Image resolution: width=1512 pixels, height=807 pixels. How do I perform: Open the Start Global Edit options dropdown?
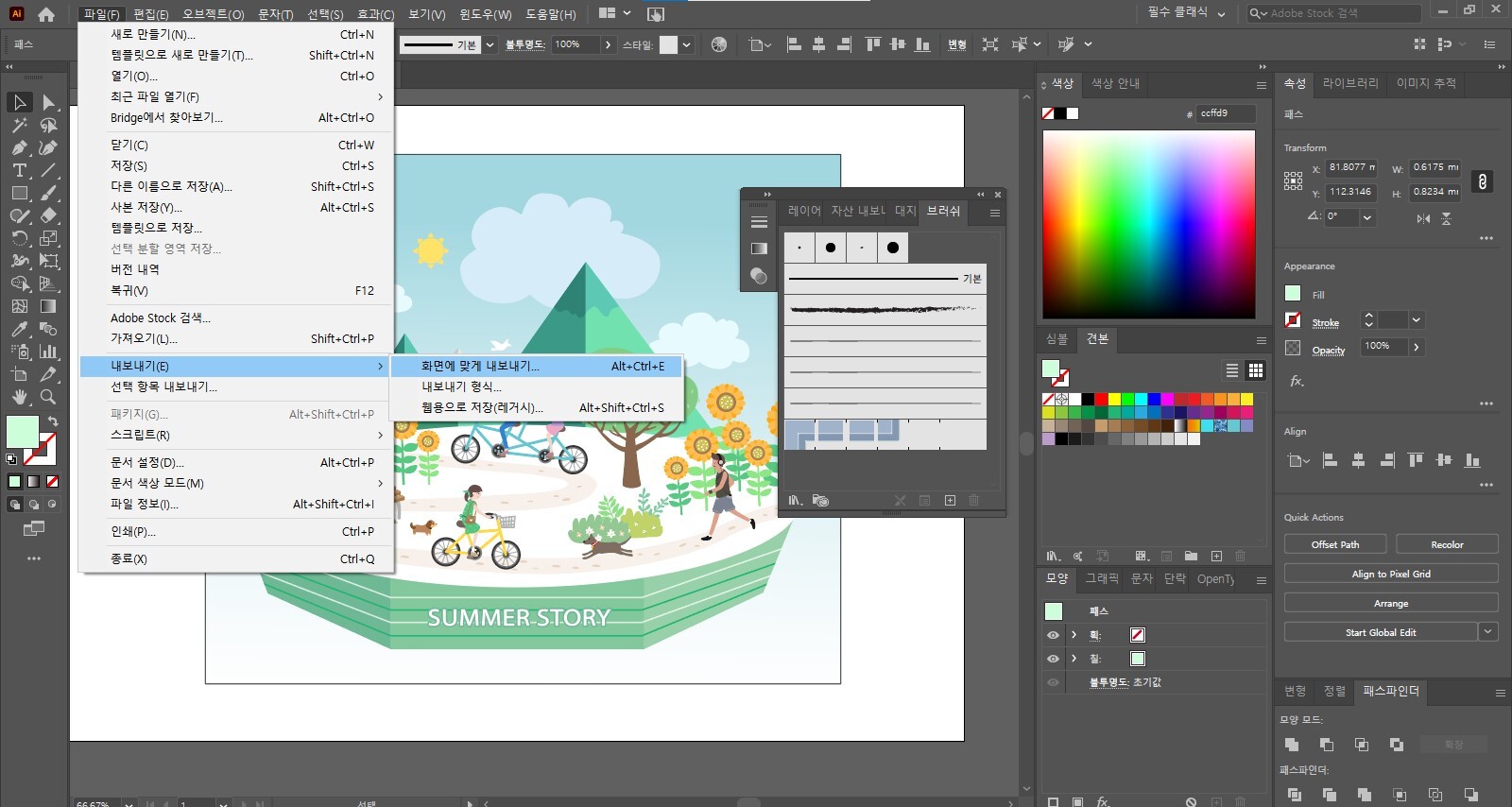[x=1488, y=632]
